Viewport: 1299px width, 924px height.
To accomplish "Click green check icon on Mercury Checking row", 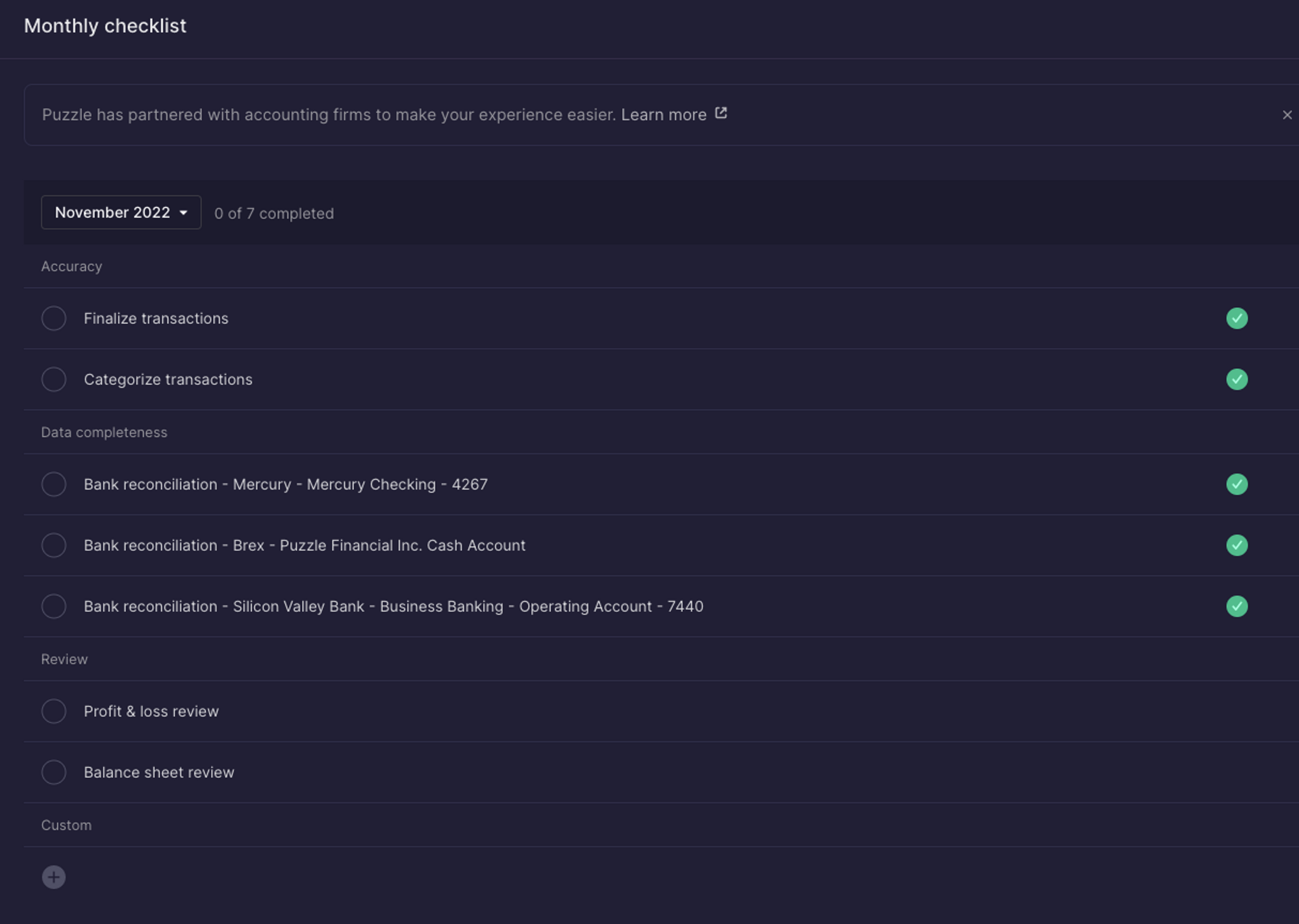I will 1237,484.
